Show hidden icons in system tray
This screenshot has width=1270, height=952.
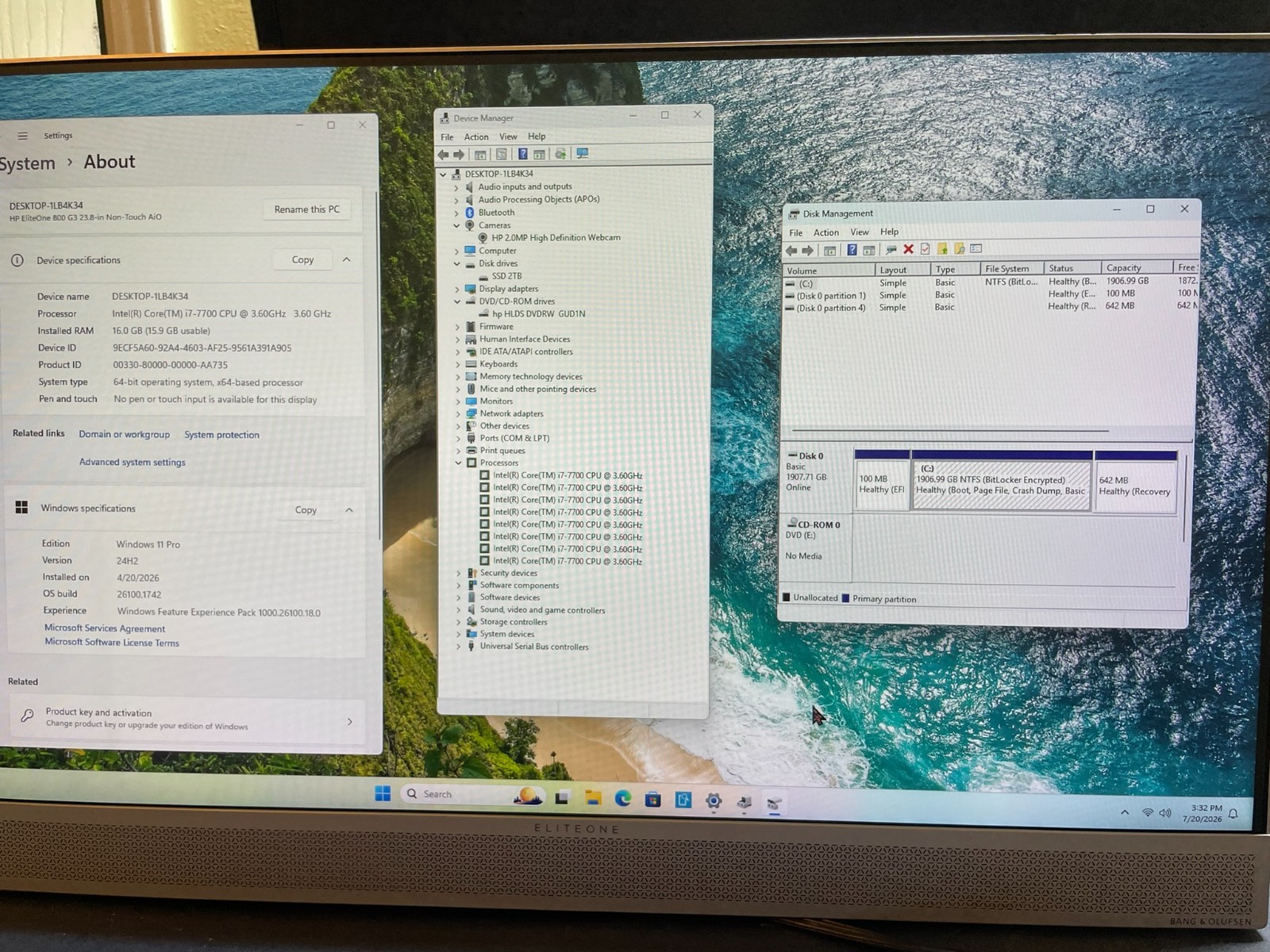1125,812
